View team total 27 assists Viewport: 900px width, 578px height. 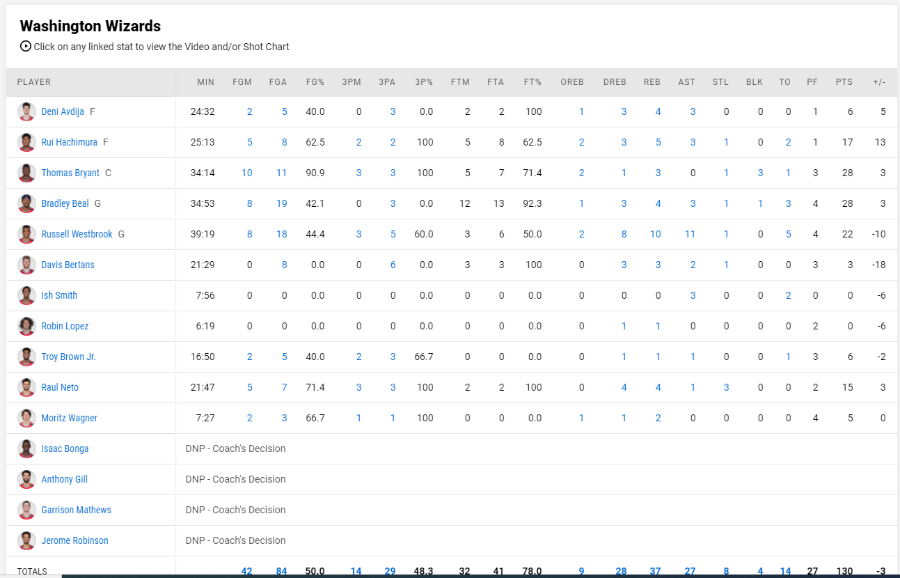[x=690, y=571]
